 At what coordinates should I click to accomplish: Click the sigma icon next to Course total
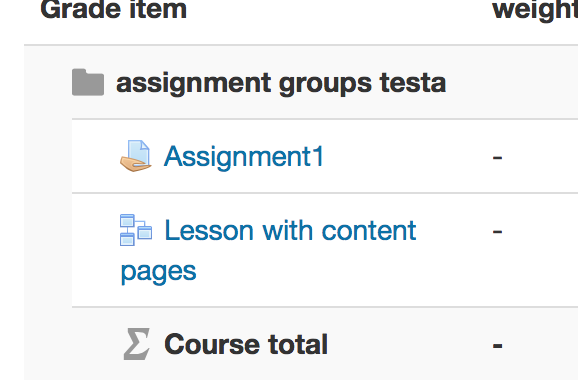pyautogui.click(x=137, y=344)
